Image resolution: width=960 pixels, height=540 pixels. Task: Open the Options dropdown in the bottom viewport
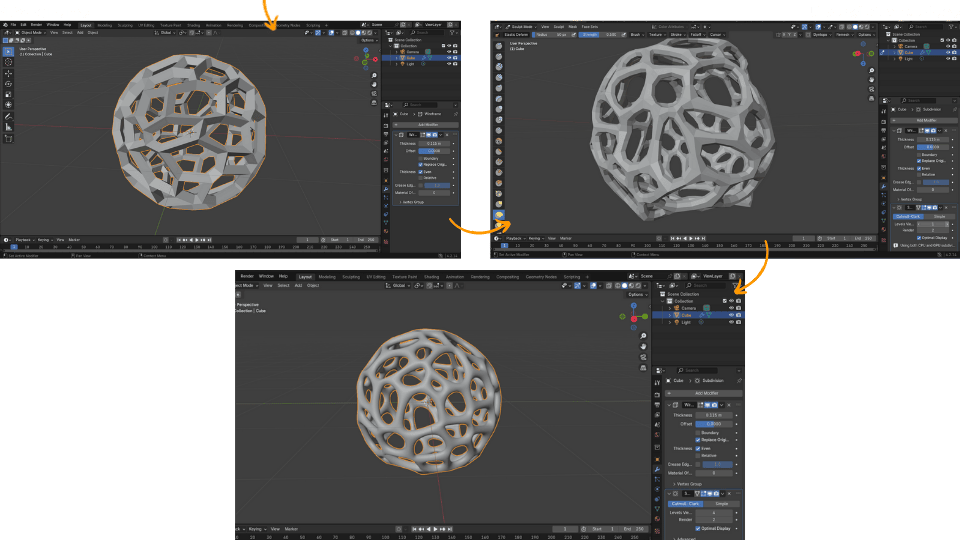coord(638,295)
